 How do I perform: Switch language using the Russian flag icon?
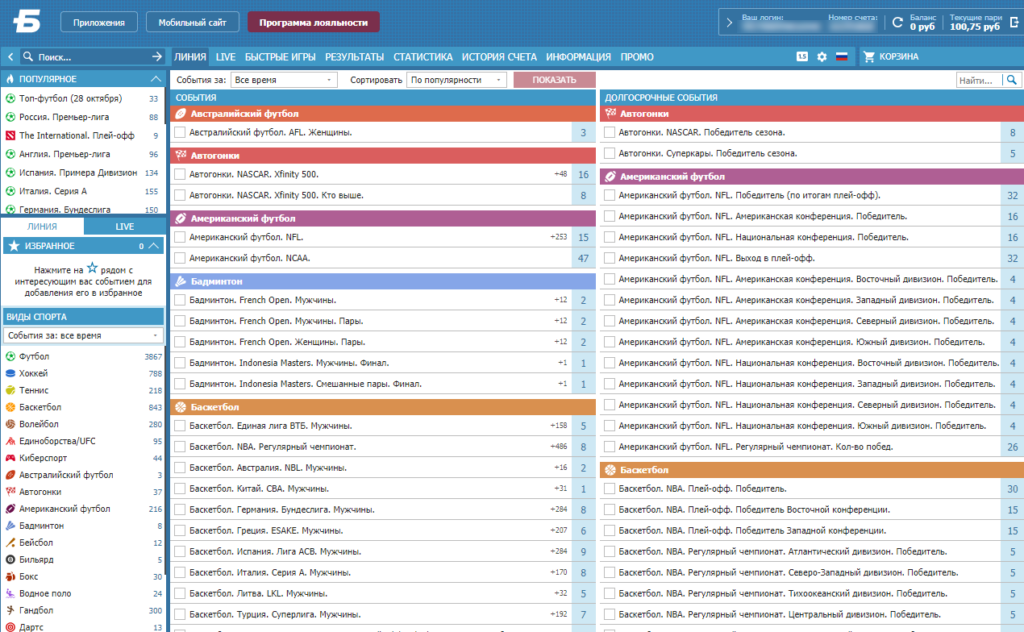[842, 57]
